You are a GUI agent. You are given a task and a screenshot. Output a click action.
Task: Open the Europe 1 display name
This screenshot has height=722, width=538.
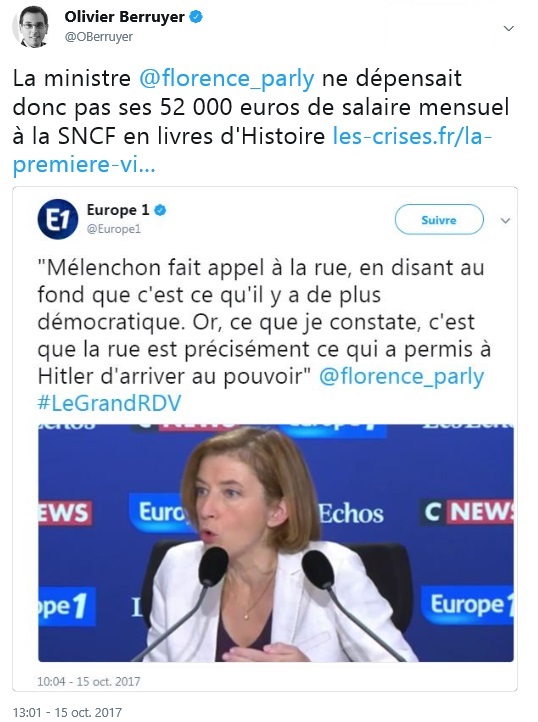pos(118,210)
